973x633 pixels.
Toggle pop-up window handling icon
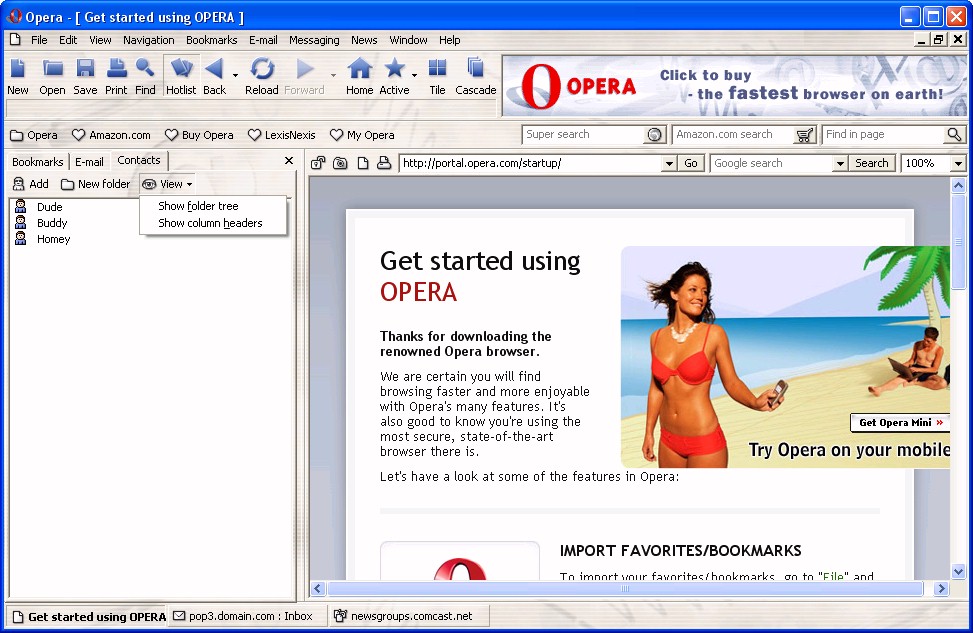(318, 163)
